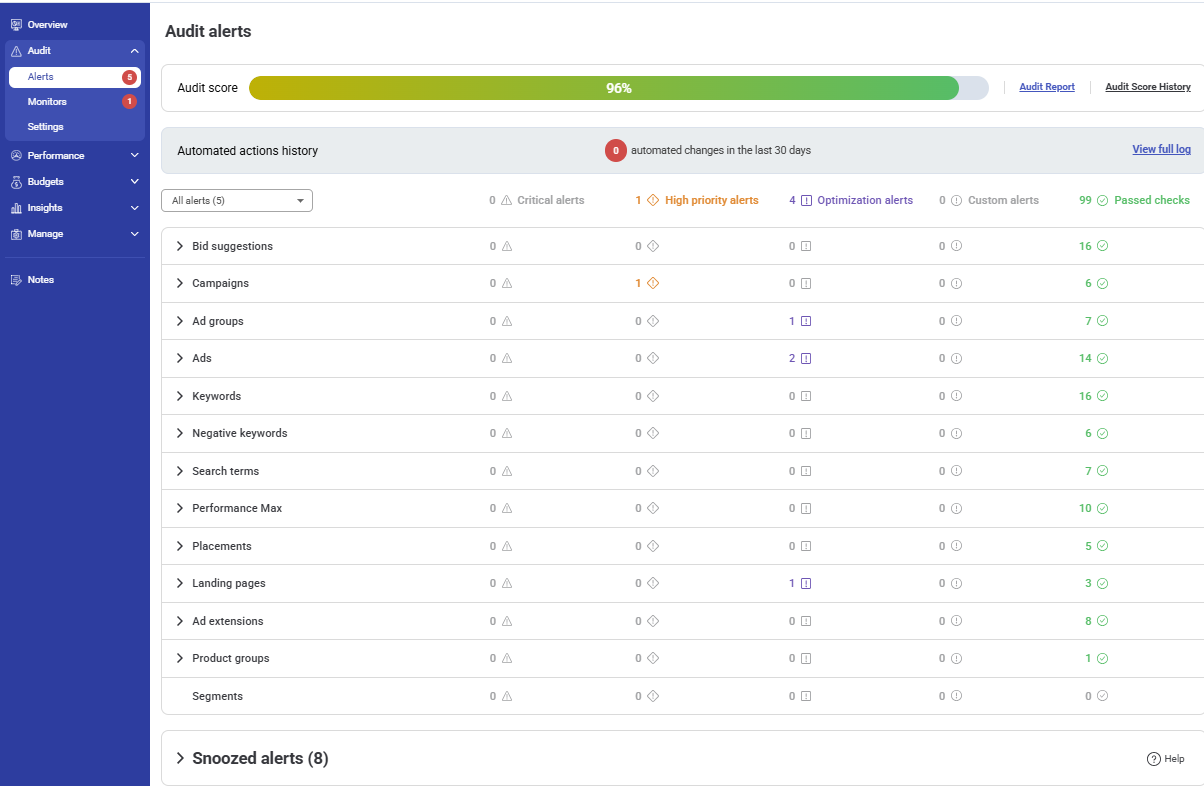Expand the Campaigns row
This screenshot has width=1204, height=786.
(179, 283)
